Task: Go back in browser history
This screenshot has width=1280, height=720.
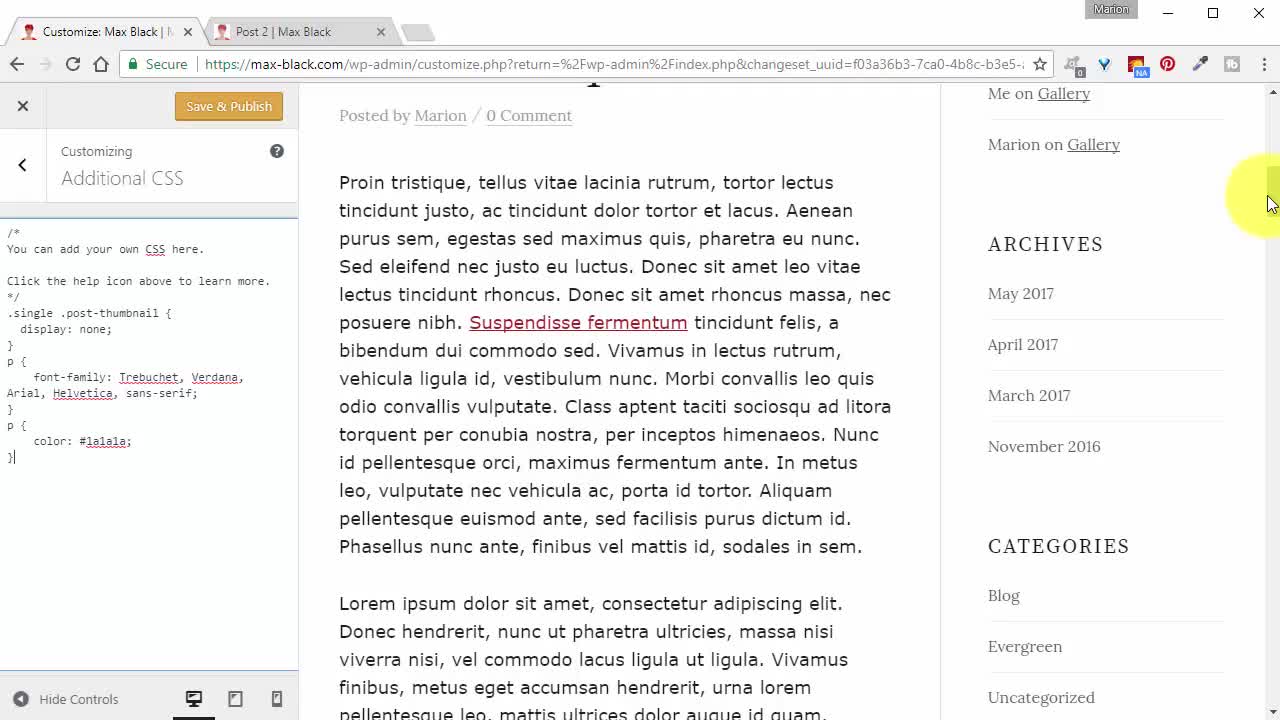Action: click(17, 64)
